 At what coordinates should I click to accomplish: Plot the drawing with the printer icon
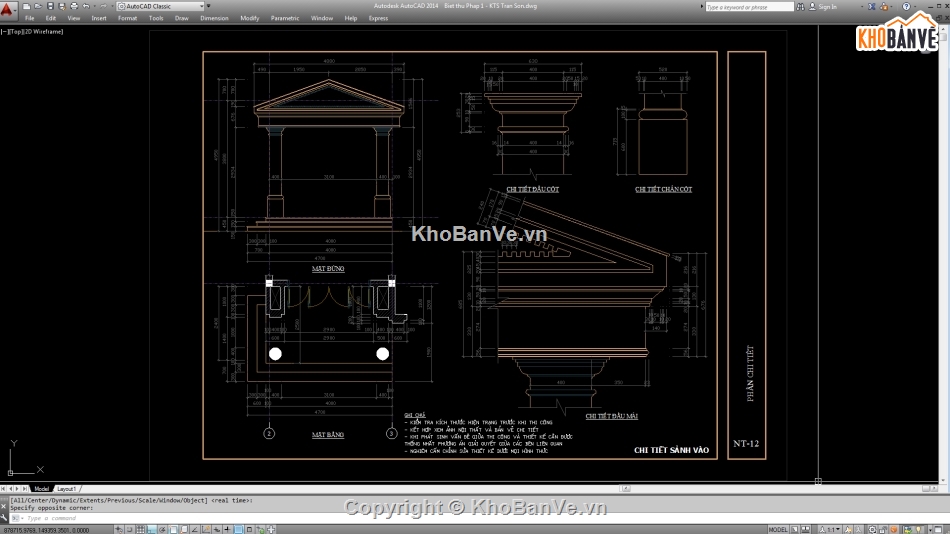point(74,6)
